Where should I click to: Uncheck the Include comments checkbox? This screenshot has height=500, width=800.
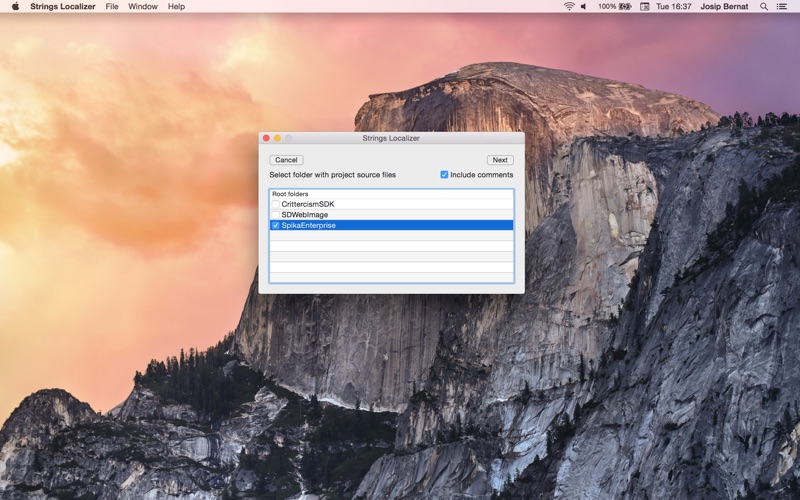[444, 174]
